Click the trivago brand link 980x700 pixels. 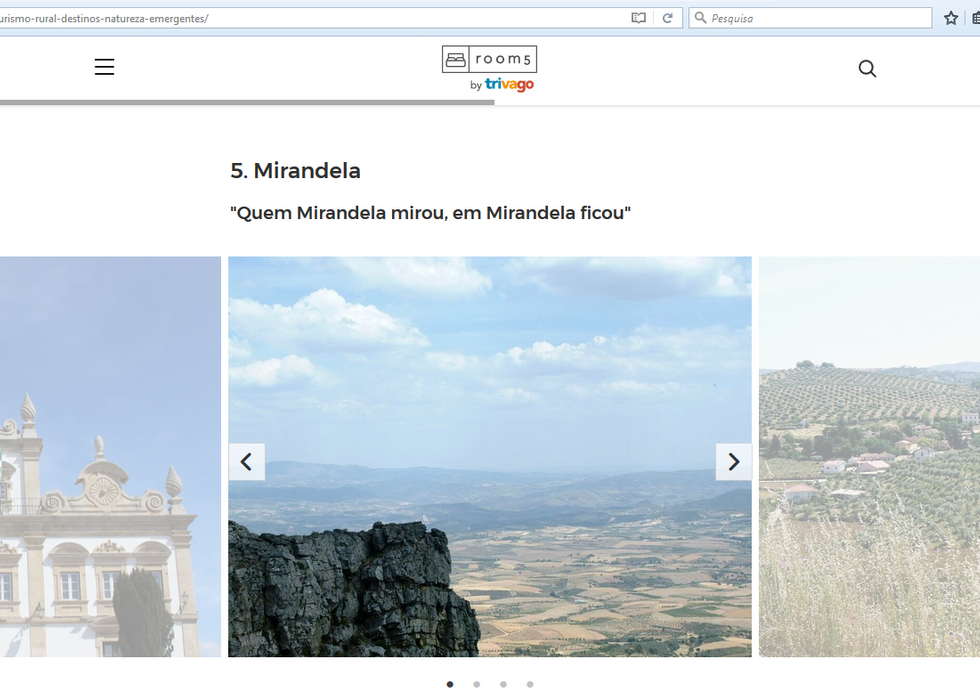pyautogui.click(x=509, y=84)
